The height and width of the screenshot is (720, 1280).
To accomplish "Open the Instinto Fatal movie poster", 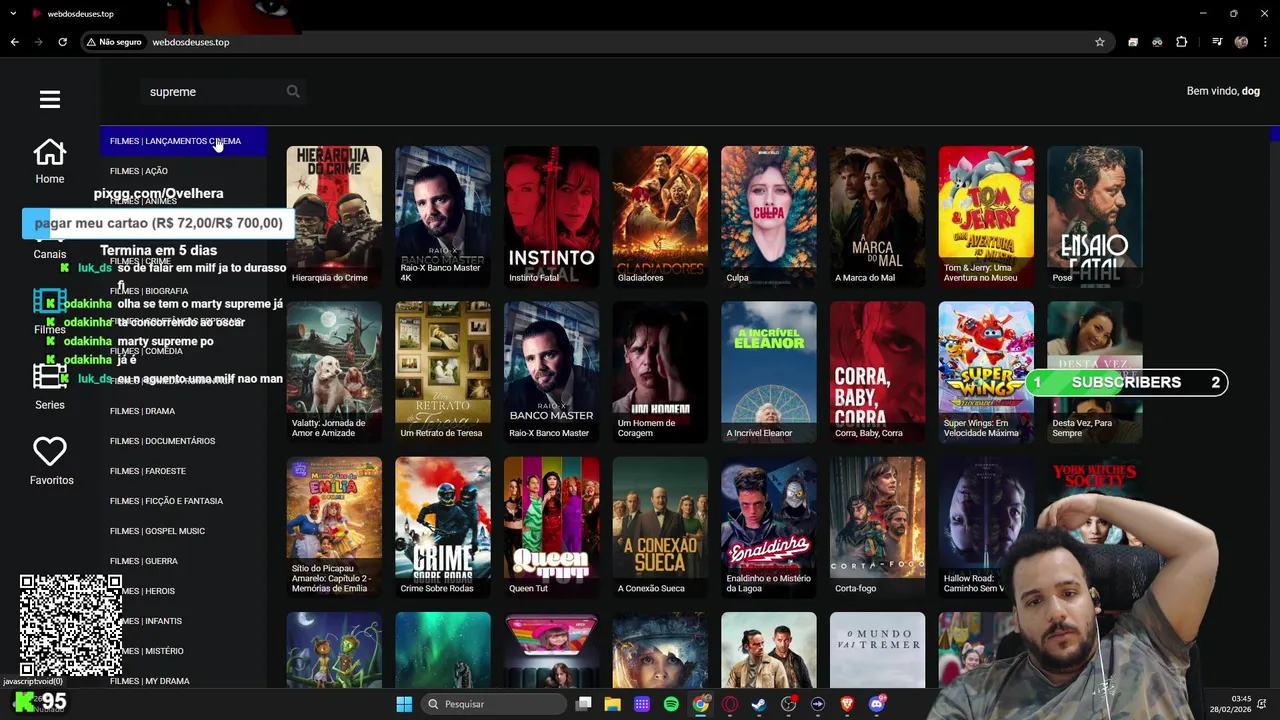I will (x=551, y=216).
